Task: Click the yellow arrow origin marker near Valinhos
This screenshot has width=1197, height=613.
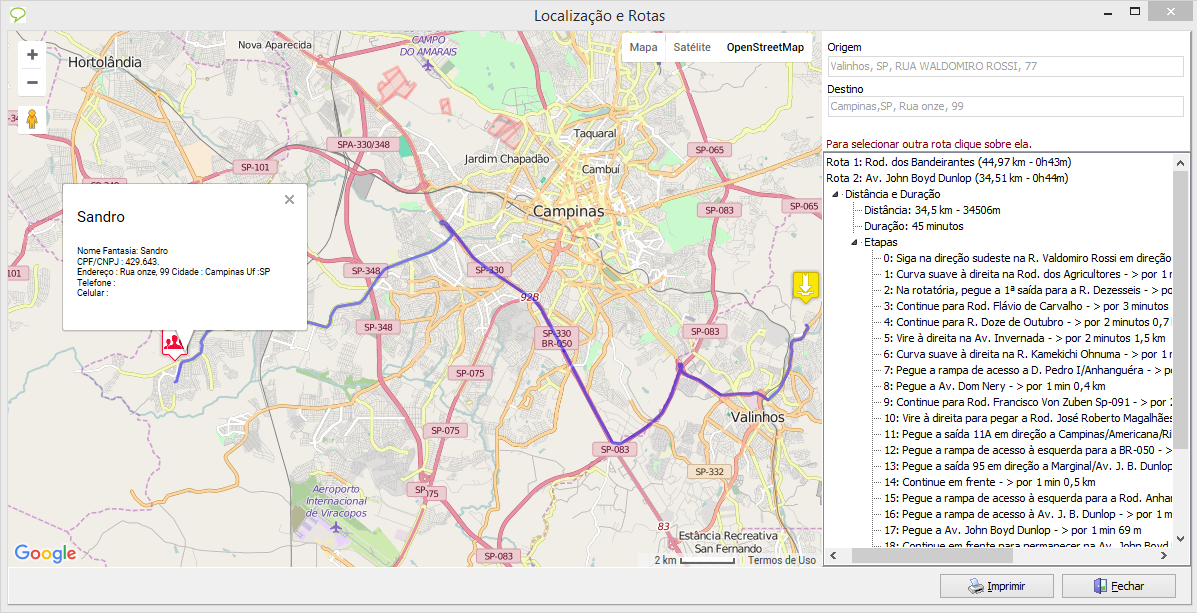Action: pyautogui.click(x=805, y=285)
